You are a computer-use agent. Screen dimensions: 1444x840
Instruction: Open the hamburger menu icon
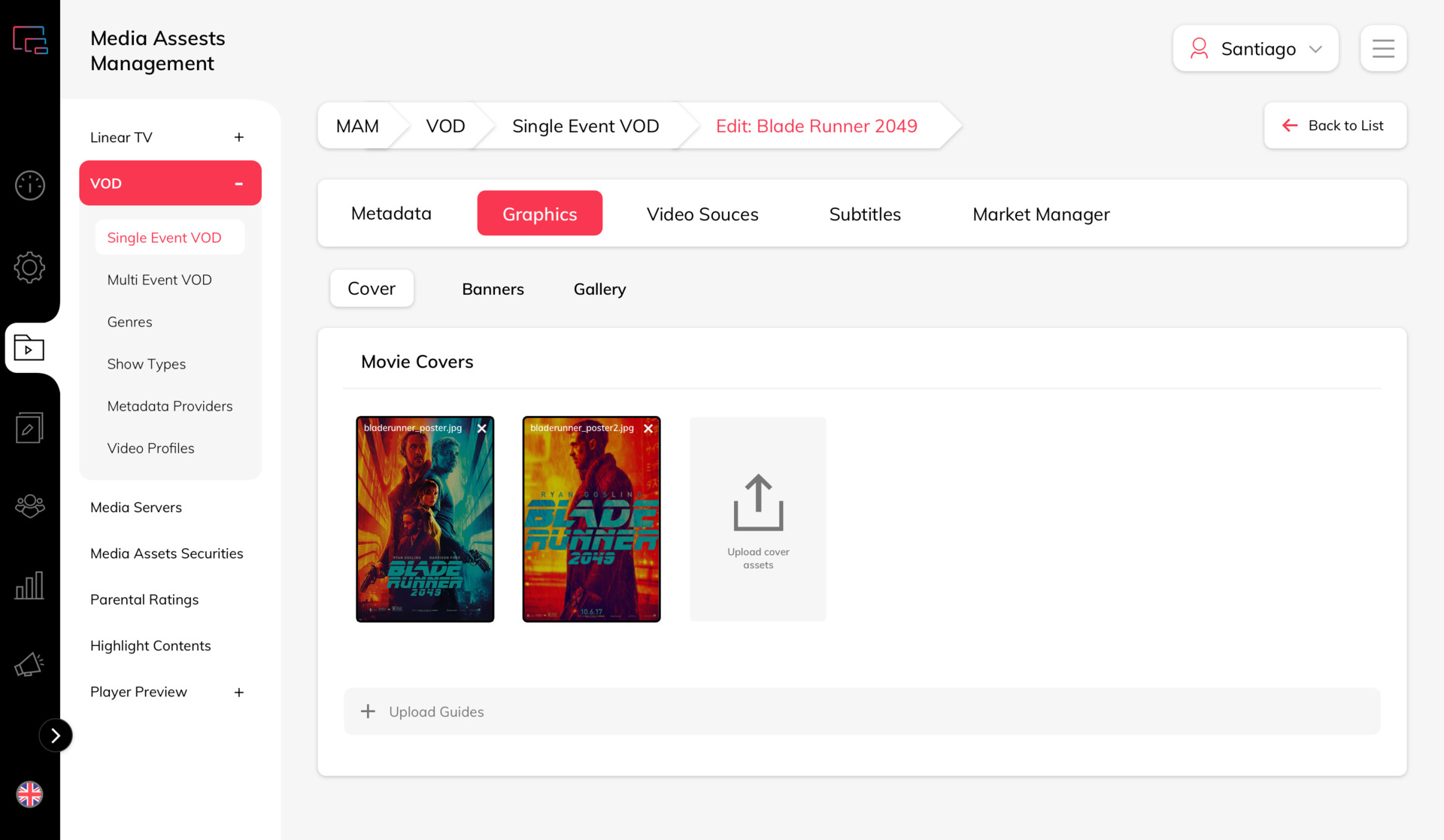coord(1383,49)
